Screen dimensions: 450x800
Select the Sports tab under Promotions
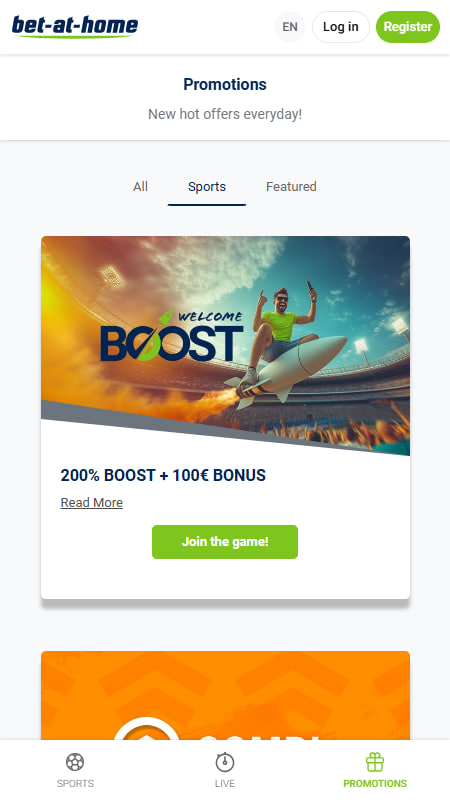(207, 187)
